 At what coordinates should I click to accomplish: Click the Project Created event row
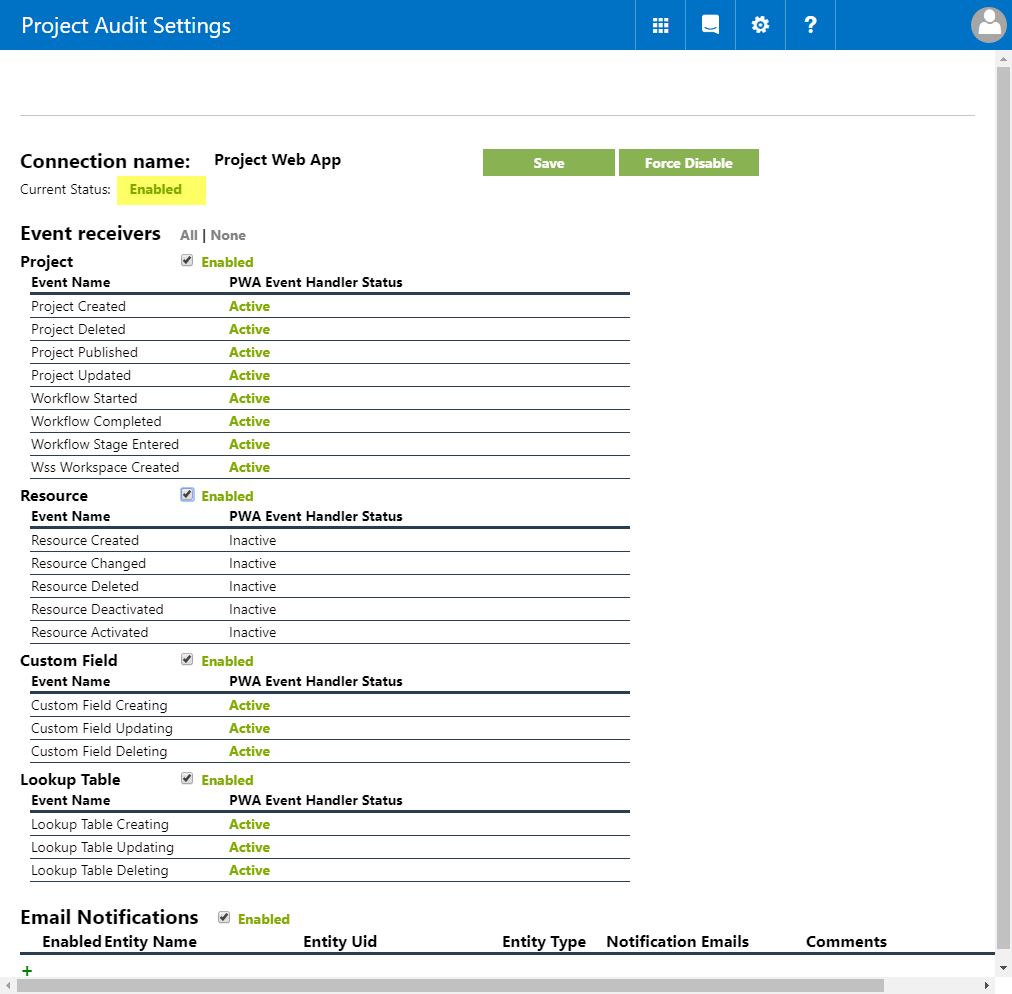(x=330, y=307)
